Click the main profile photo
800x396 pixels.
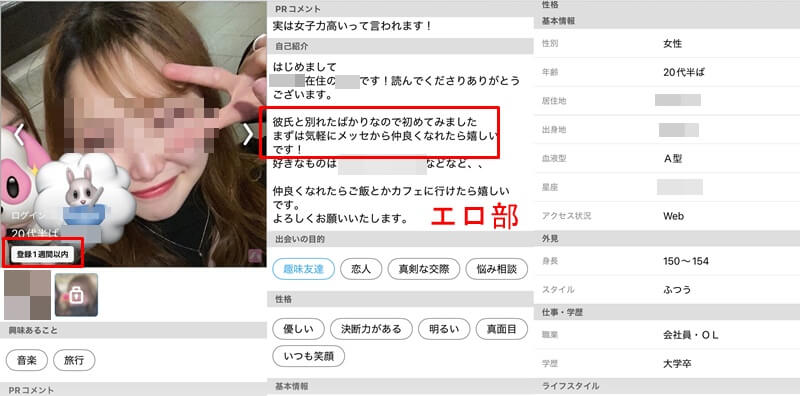[x=134, y=134]
